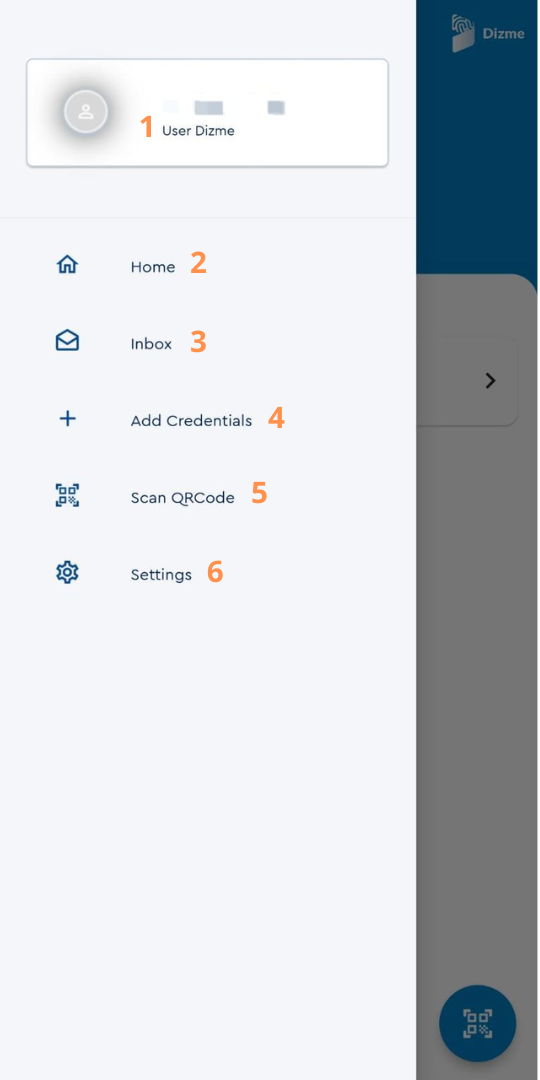This screenshot has width=540, height=1080.
Task: Click the blurred user name
Action: pos(224,107)
